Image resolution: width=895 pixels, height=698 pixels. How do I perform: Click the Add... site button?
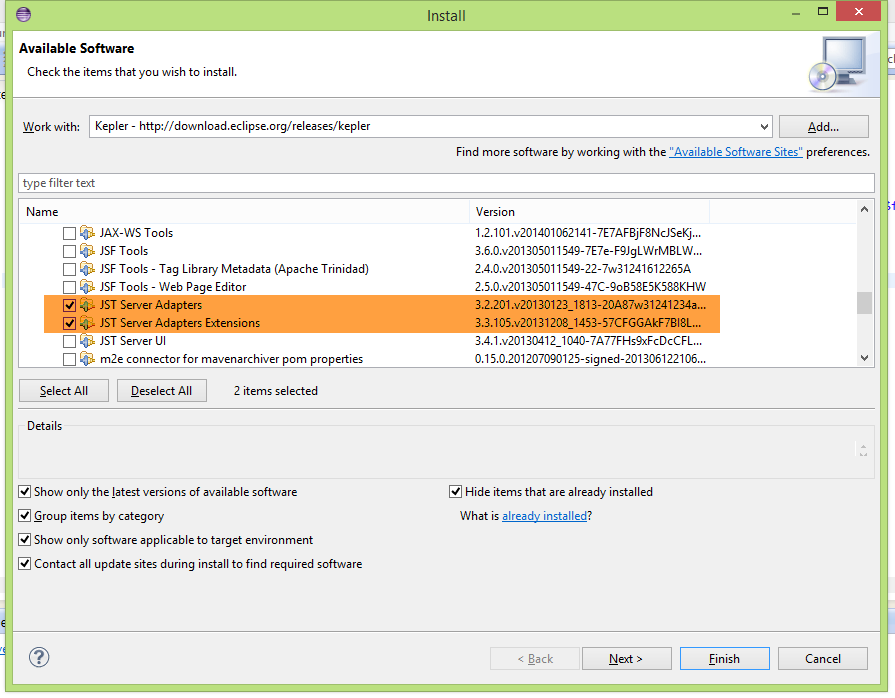point(824,127)
